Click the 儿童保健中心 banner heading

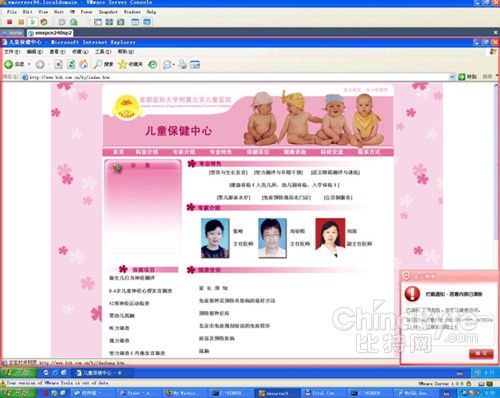pyautogui.click(x=178, y=131)
